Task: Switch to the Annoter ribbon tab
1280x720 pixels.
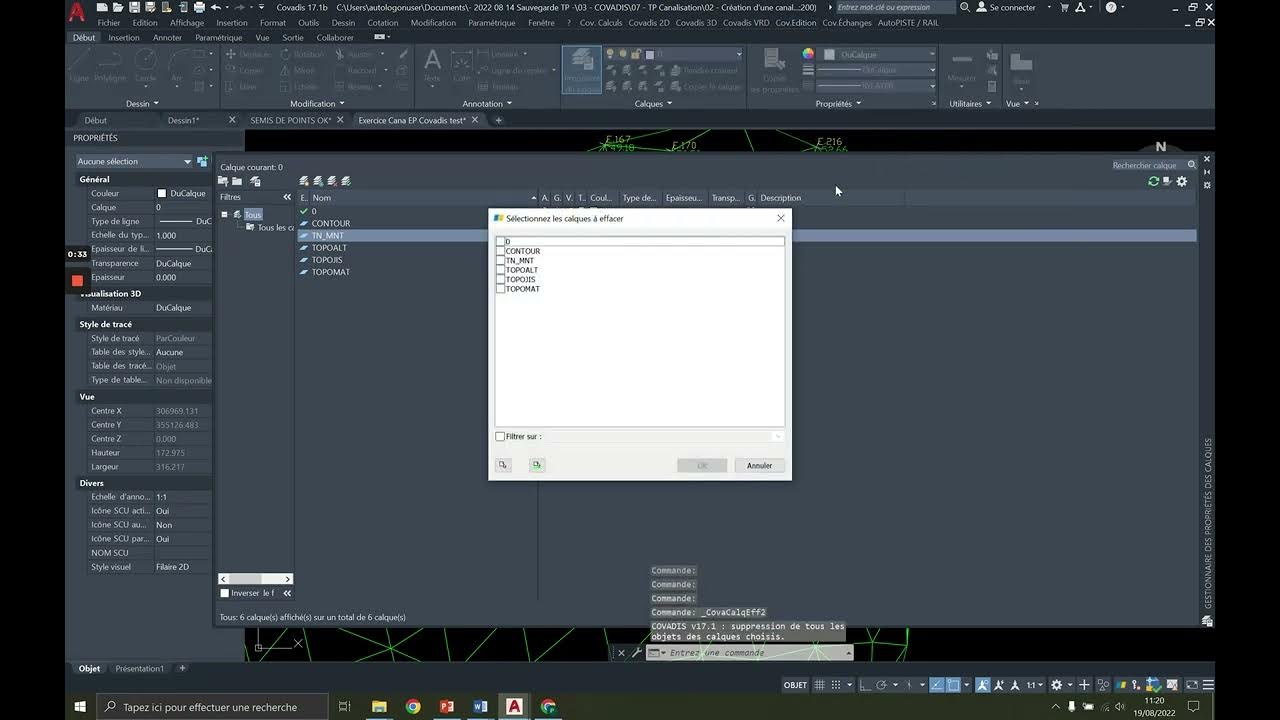Action: tap(167, 37)
